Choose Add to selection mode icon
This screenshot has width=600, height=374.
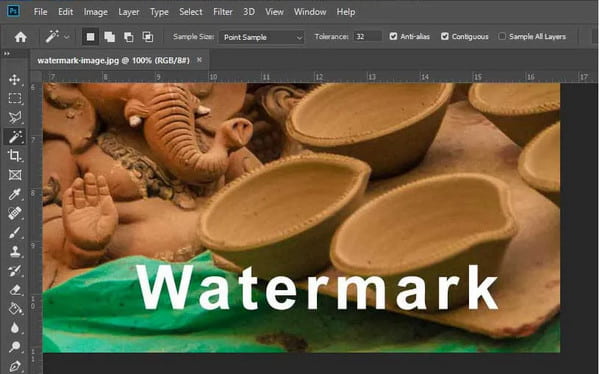pyautogui.click(x=110, y=37)
